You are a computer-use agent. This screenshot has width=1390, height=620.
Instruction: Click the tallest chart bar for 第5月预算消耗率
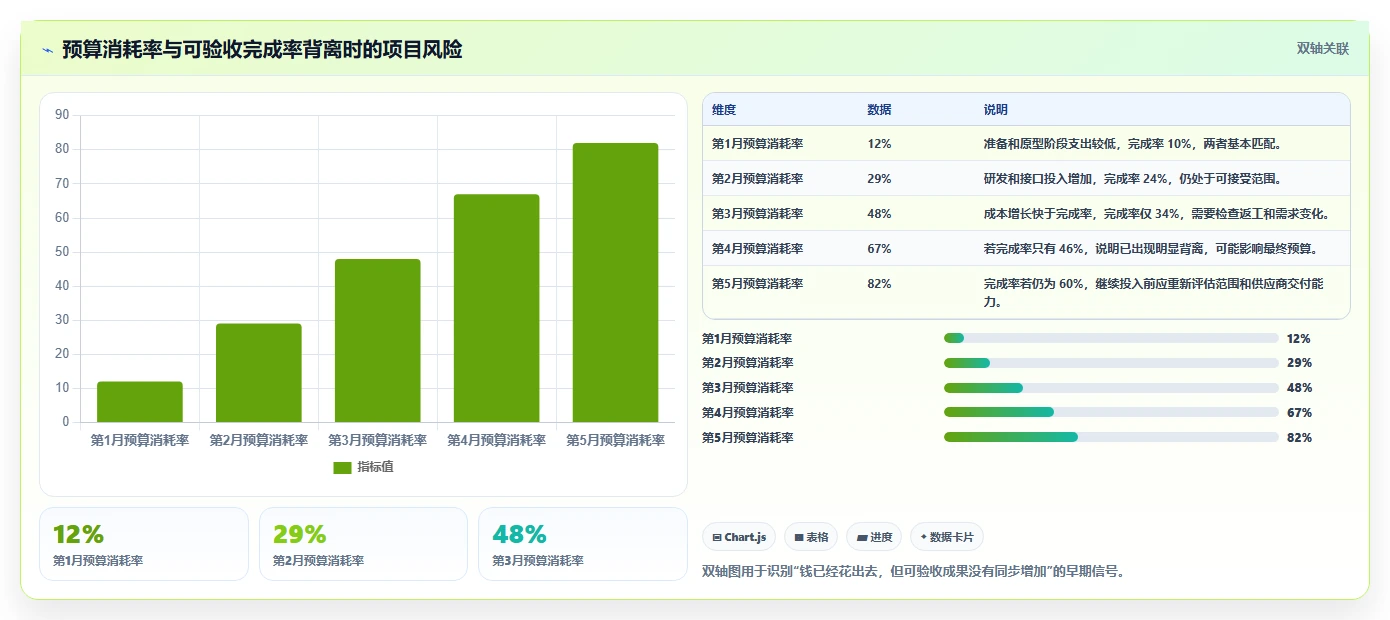[615, 282]
